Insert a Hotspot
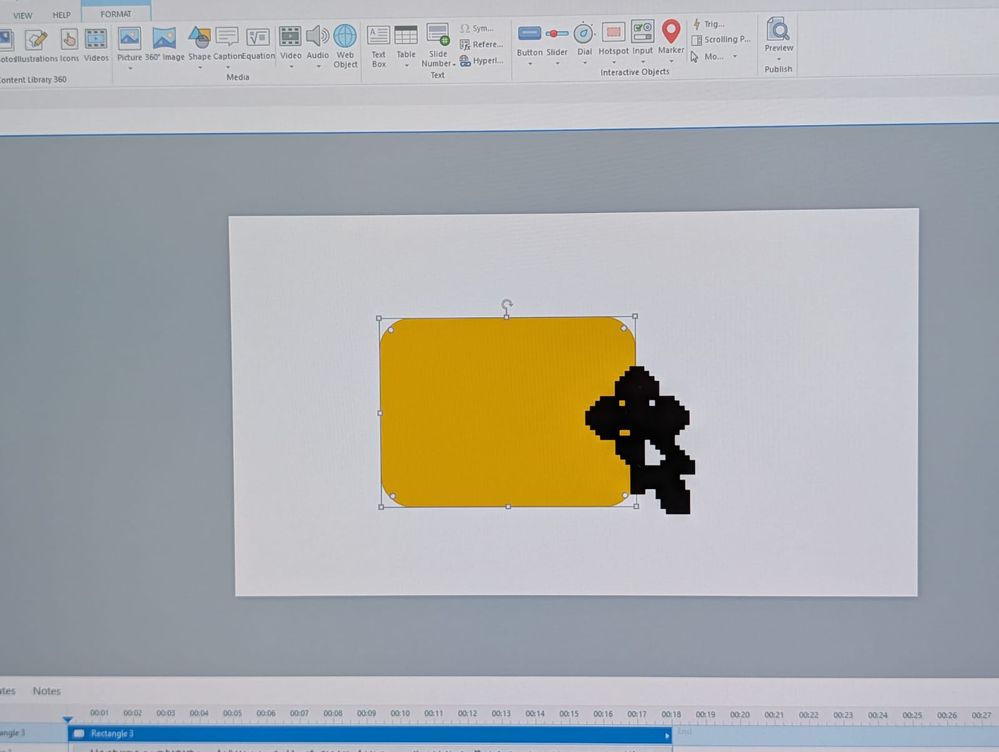 pos(613,40)
